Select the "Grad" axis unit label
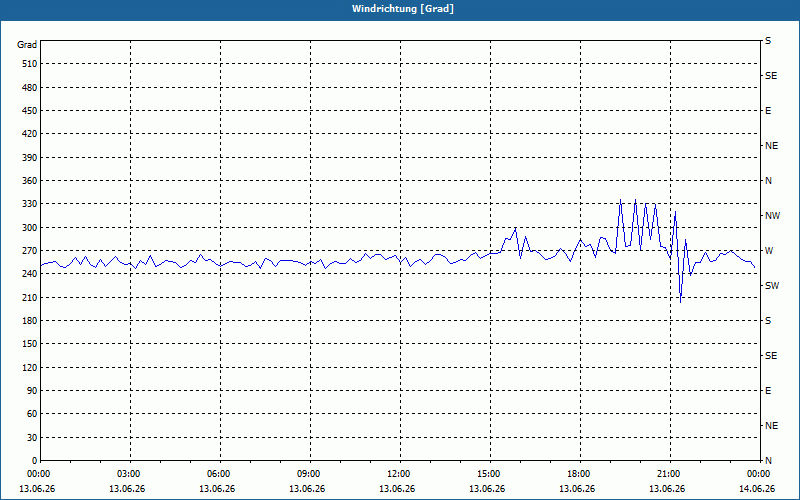 [27, 45]
